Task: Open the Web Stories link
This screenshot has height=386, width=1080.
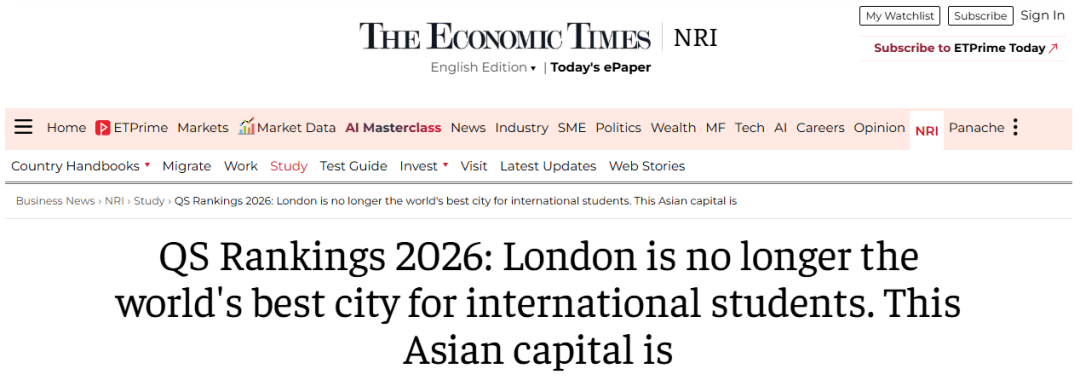Action: click(647, 166)
